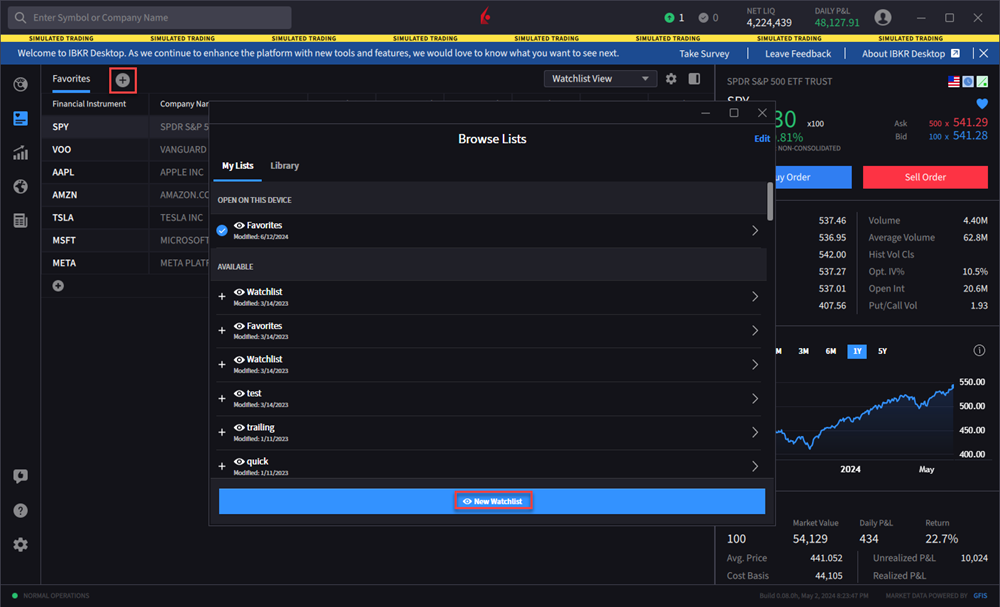Select the 5Y chart range
The width and height of the screenshot is (1000, 607).
[883, 351]
